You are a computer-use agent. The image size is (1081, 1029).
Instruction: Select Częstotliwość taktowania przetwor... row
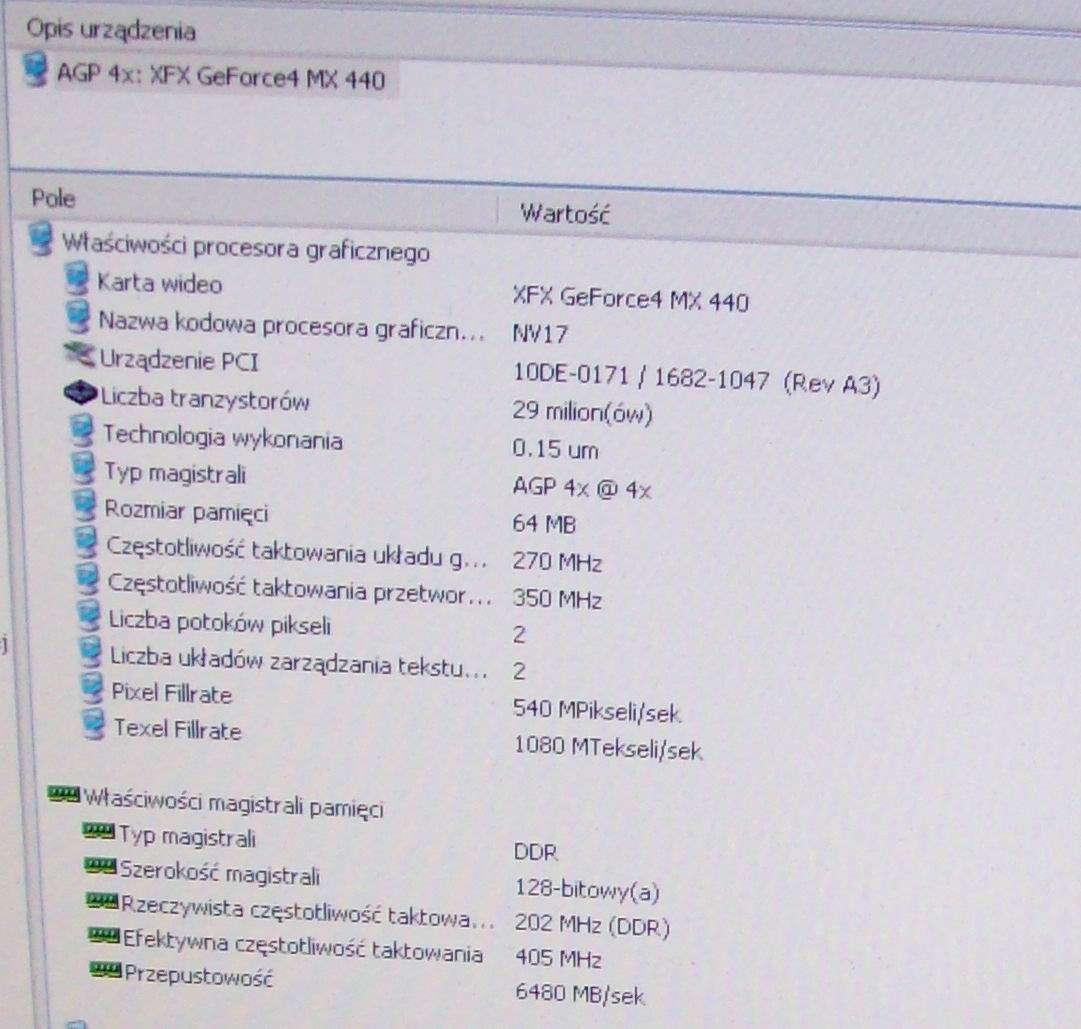tap(300, 589)
